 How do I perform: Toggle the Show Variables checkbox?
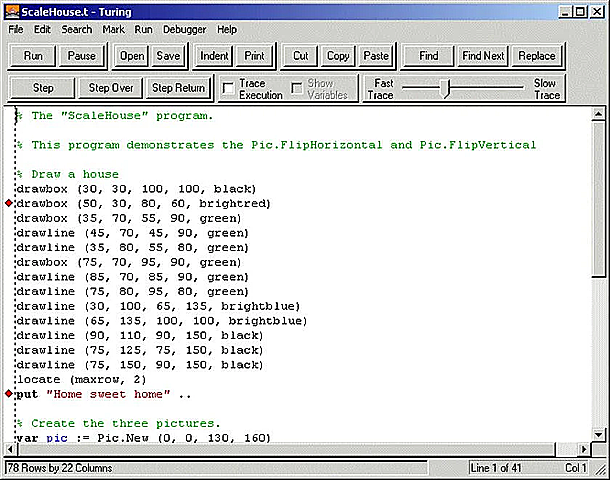tap(297, 89)
